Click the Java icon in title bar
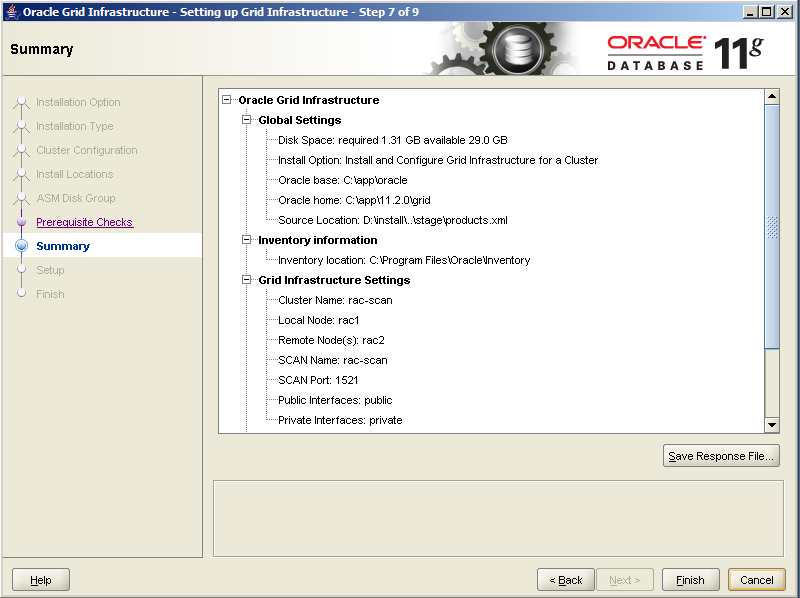This screenshot has height=598, width=800. (12, 11)
